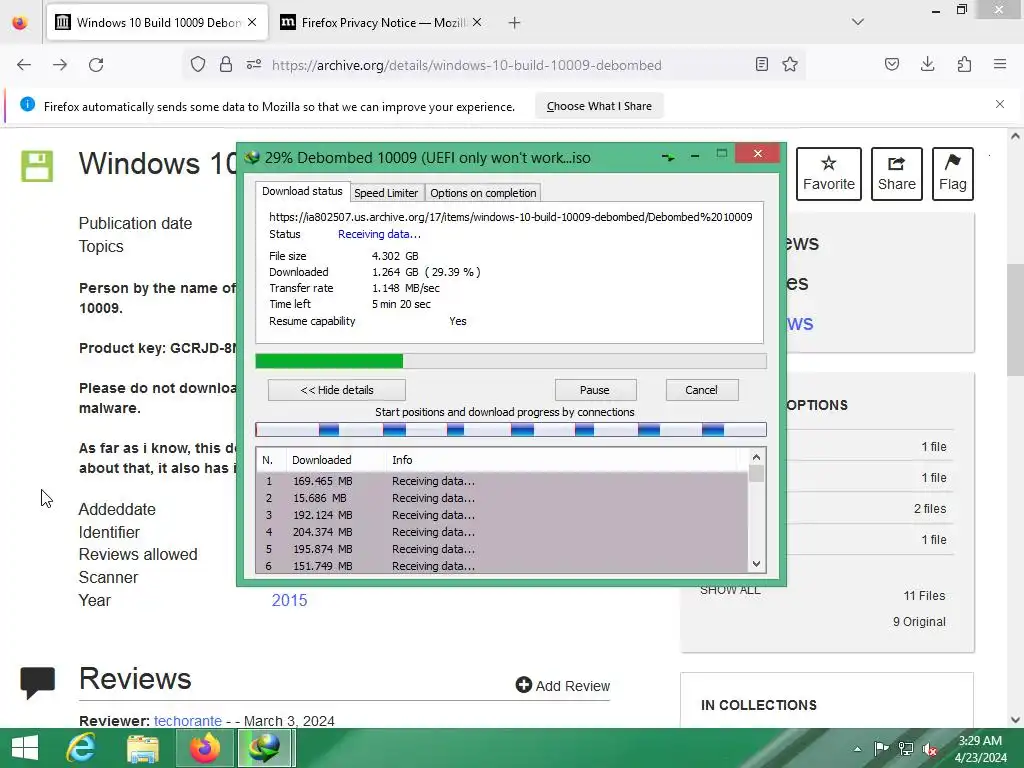
Task: Select connection row 6 with 151.749 MB
Action: click(502, 566)
